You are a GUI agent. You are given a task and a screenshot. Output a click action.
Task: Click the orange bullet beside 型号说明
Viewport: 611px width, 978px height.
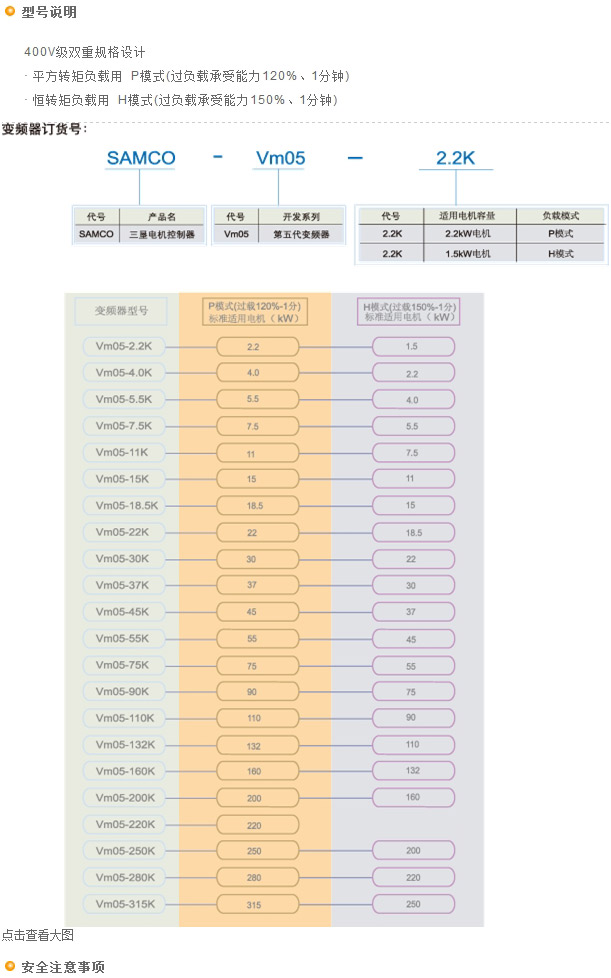click(9, 11)
